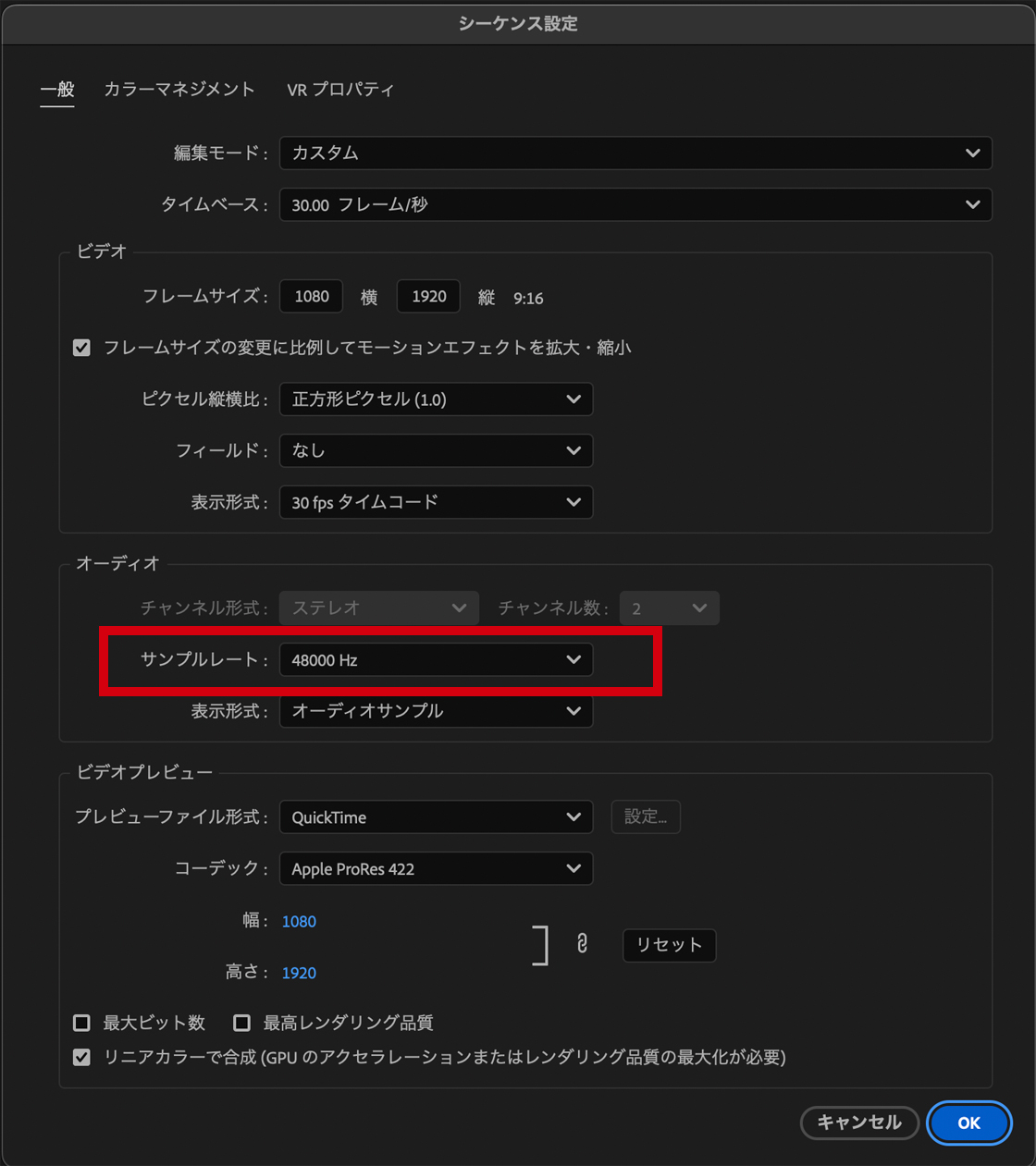Expand the タイムベース dropdown

tap(635, 205)
